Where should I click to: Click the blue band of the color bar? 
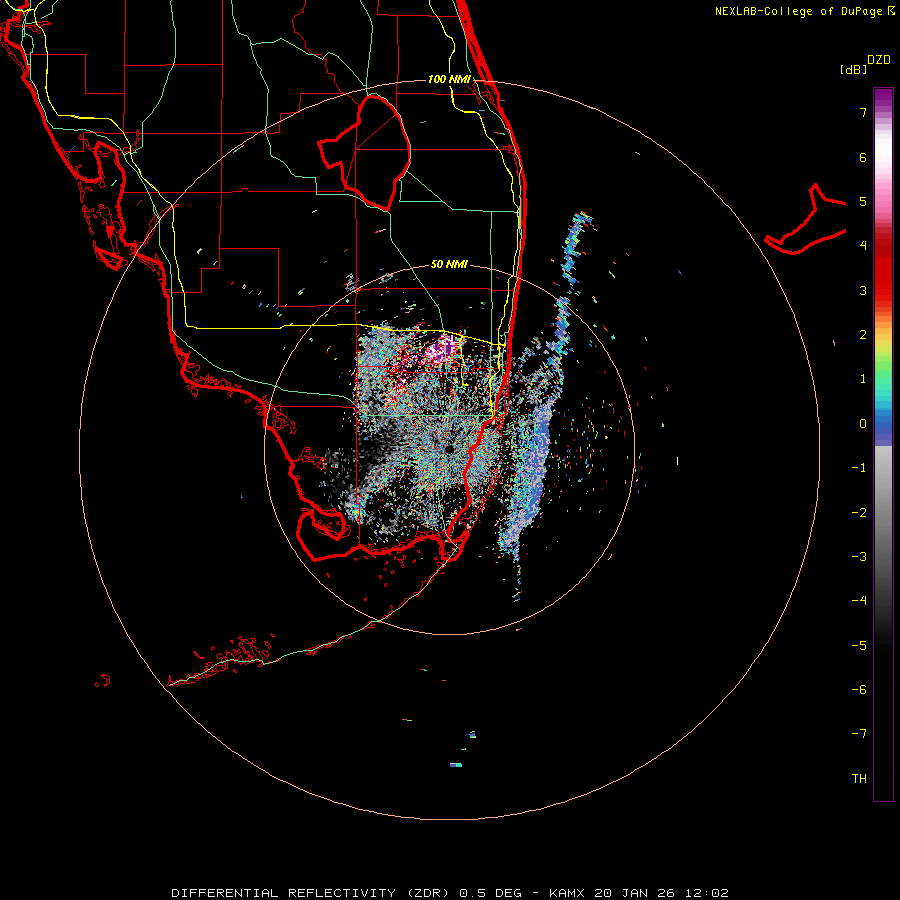pos(883,428)
